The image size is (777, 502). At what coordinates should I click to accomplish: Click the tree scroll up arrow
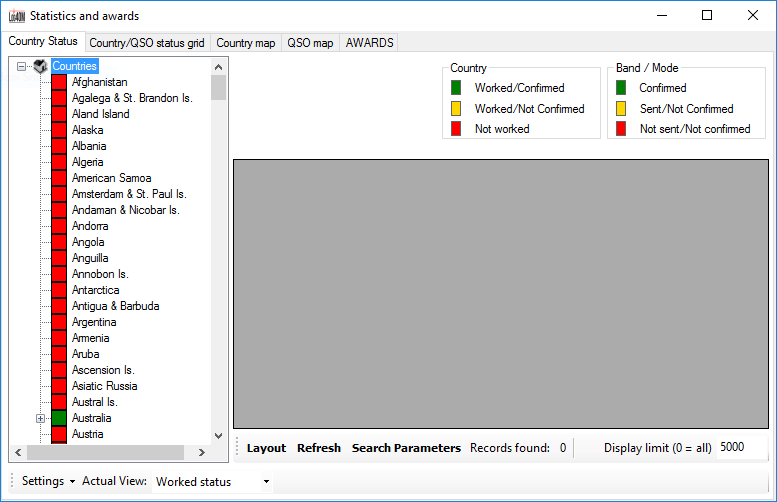click(219, 67)
